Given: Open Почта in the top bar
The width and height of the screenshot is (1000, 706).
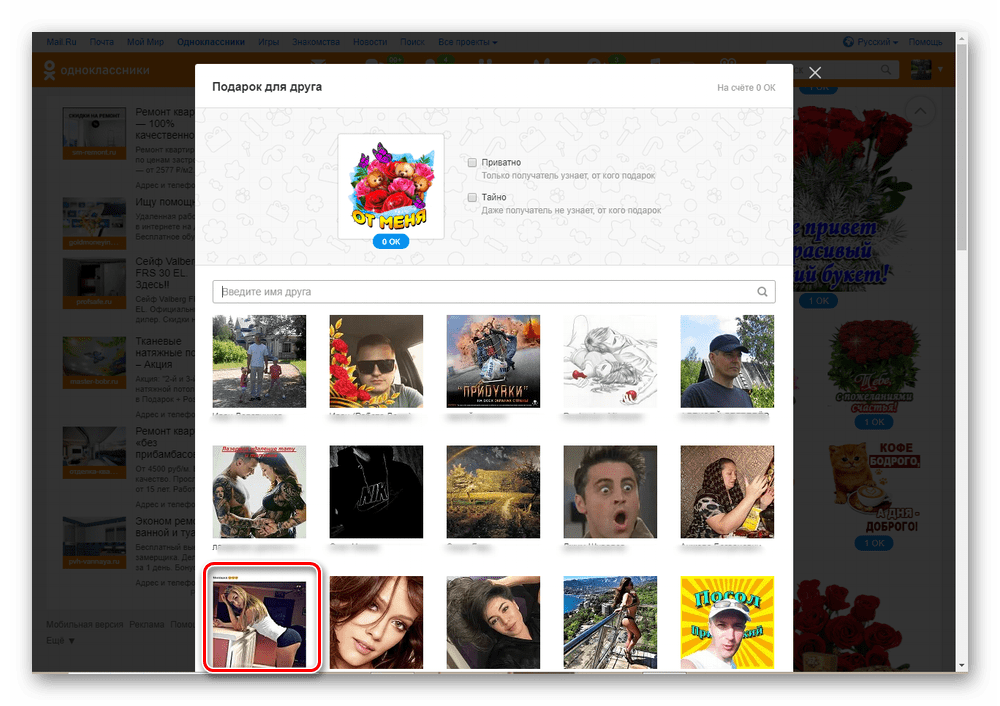Looking at the screenshot, I should point(101,41).
